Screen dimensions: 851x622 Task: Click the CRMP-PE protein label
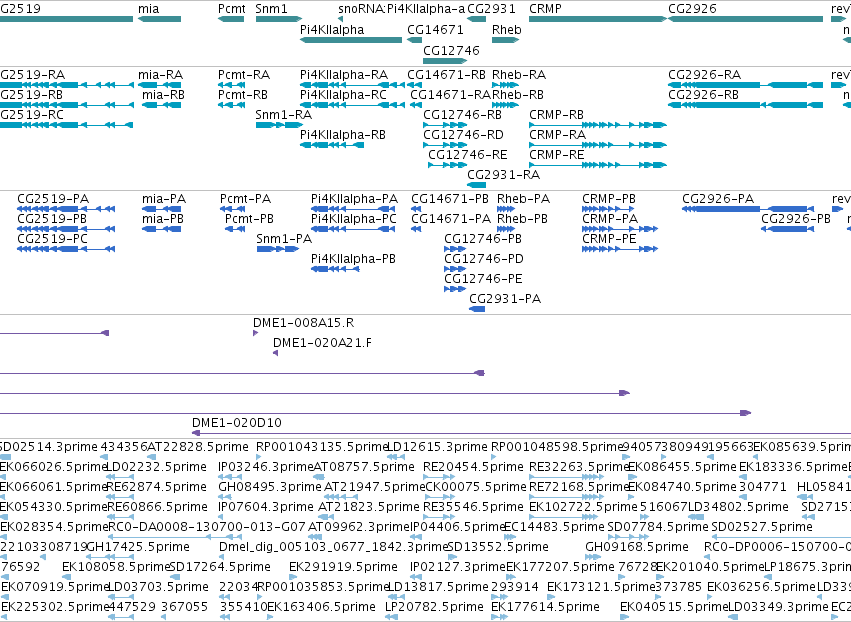click(x=608, y=239)
